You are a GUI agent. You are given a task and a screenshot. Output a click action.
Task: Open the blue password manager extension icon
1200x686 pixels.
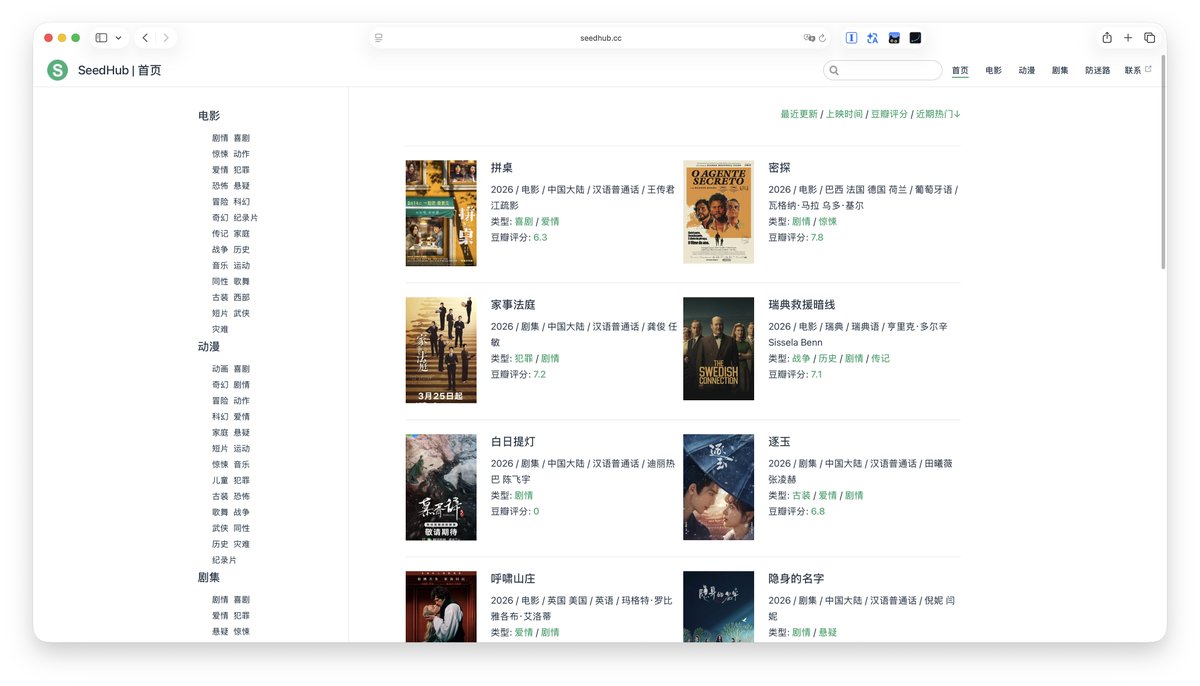point(851,38)
